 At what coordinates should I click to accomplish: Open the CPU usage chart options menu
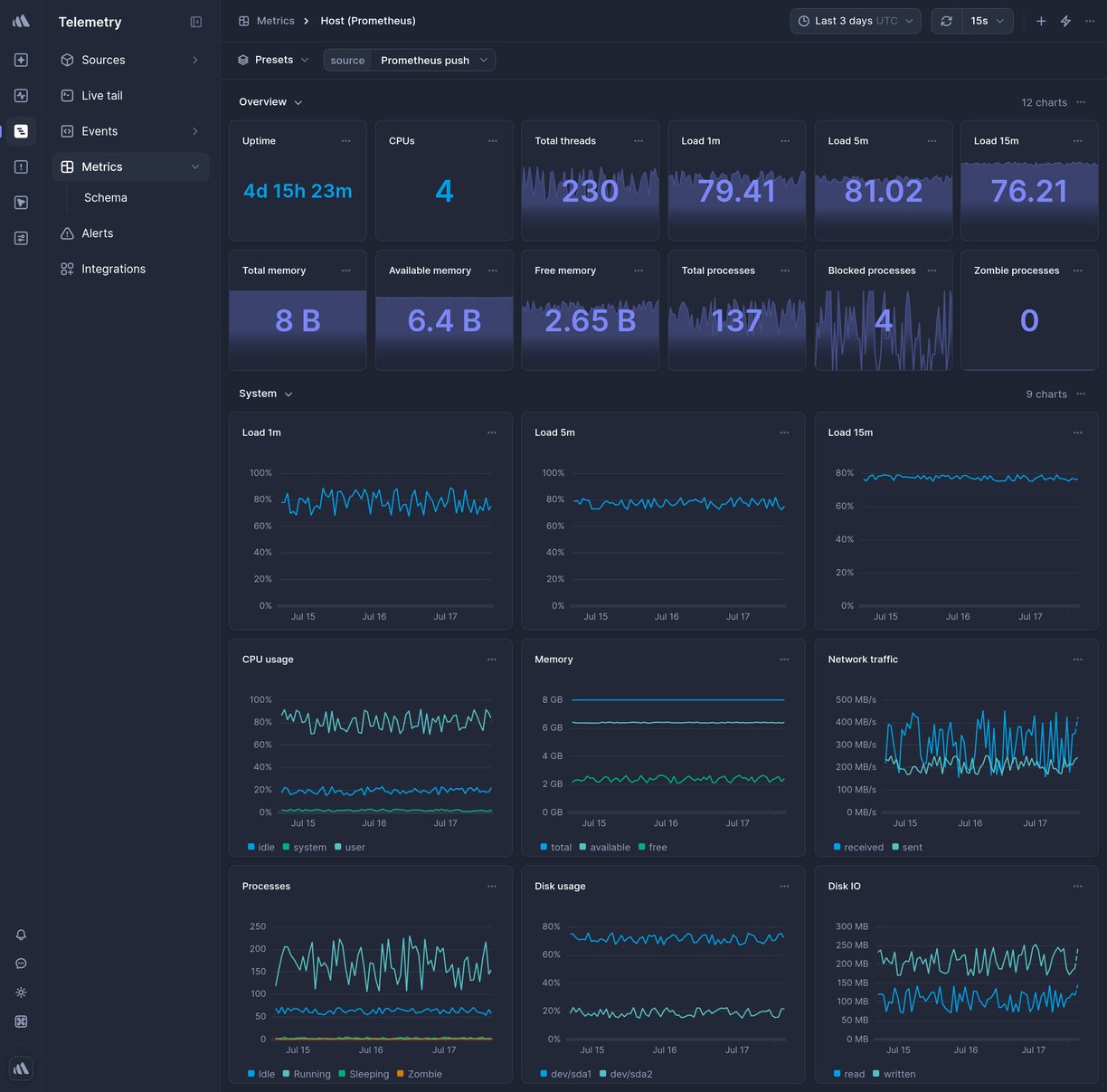tap(492, 660)
